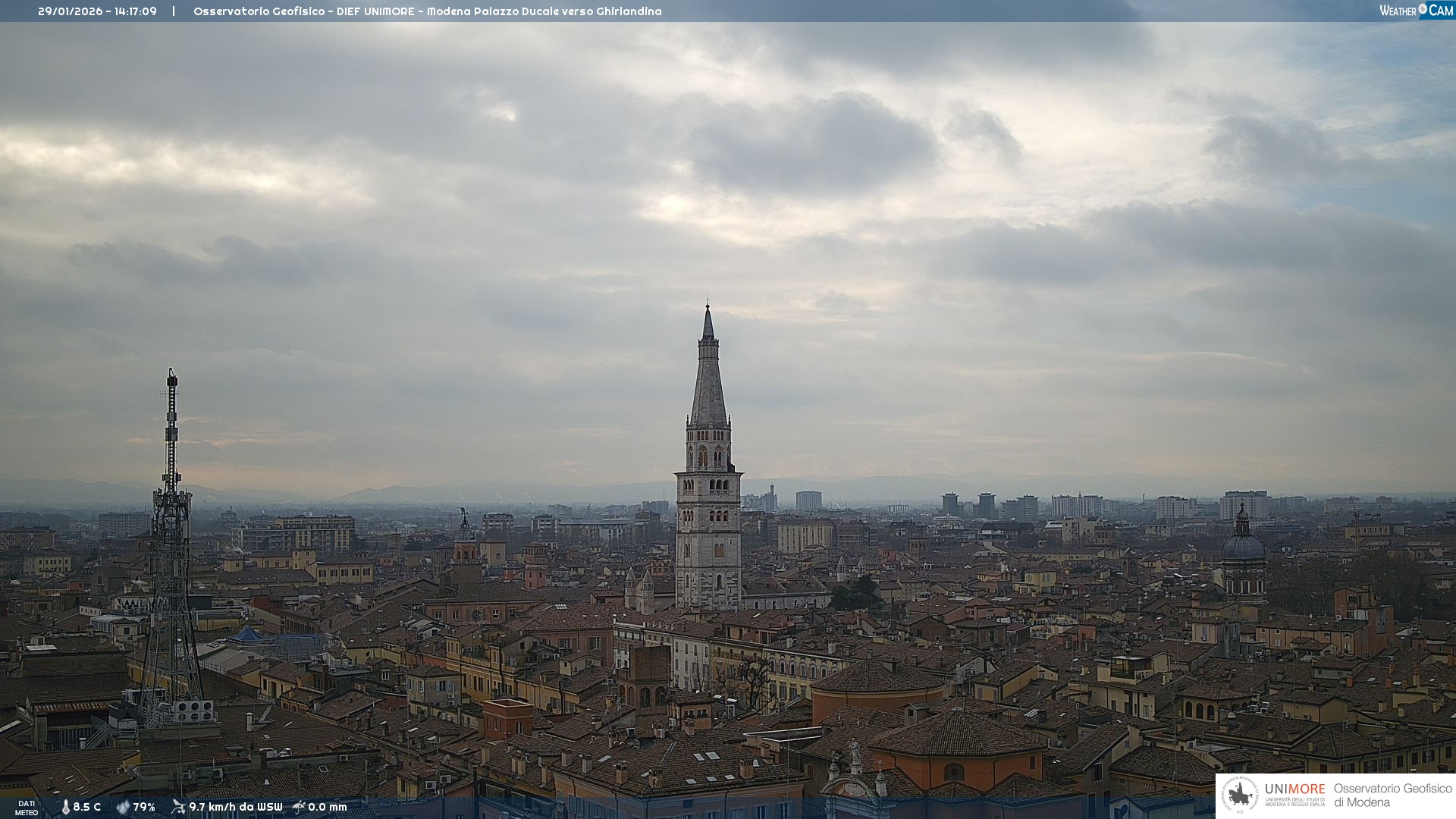1456x819 pixels.
Task: Click the white satellite dishes on rooftop
Action: point(194,711)
